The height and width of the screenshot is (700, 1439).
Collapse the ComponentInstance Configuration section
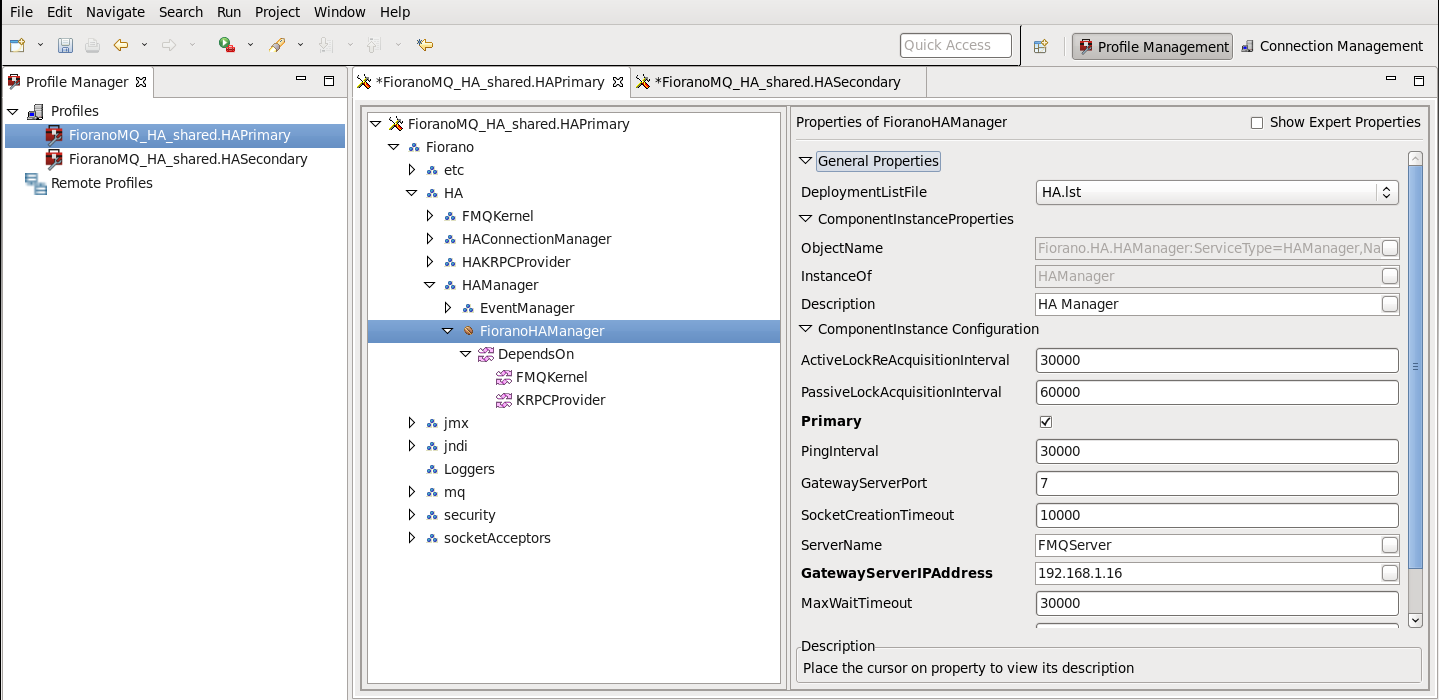click(807, 329)
